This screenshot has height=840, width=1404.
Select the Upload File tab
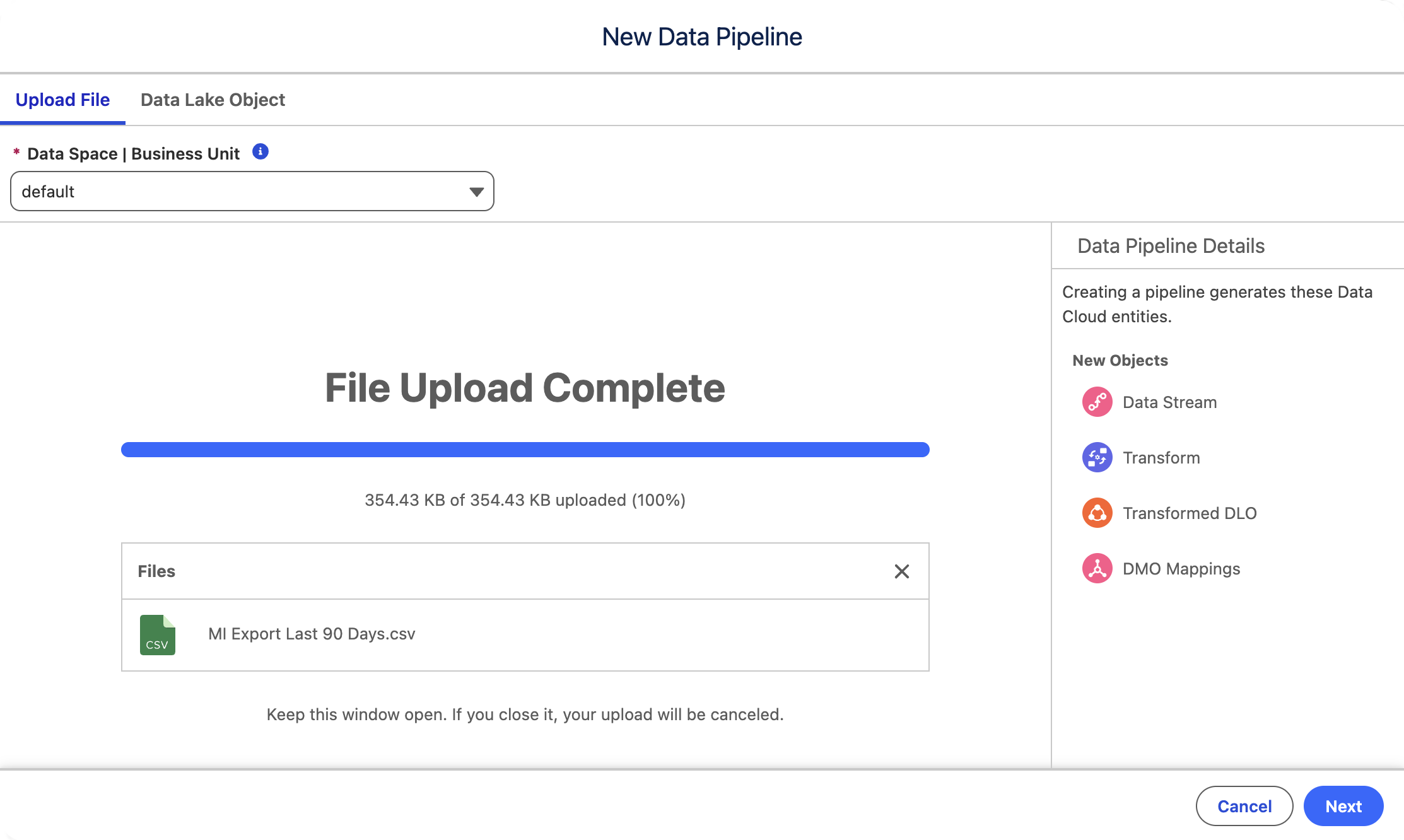[62, 100]
